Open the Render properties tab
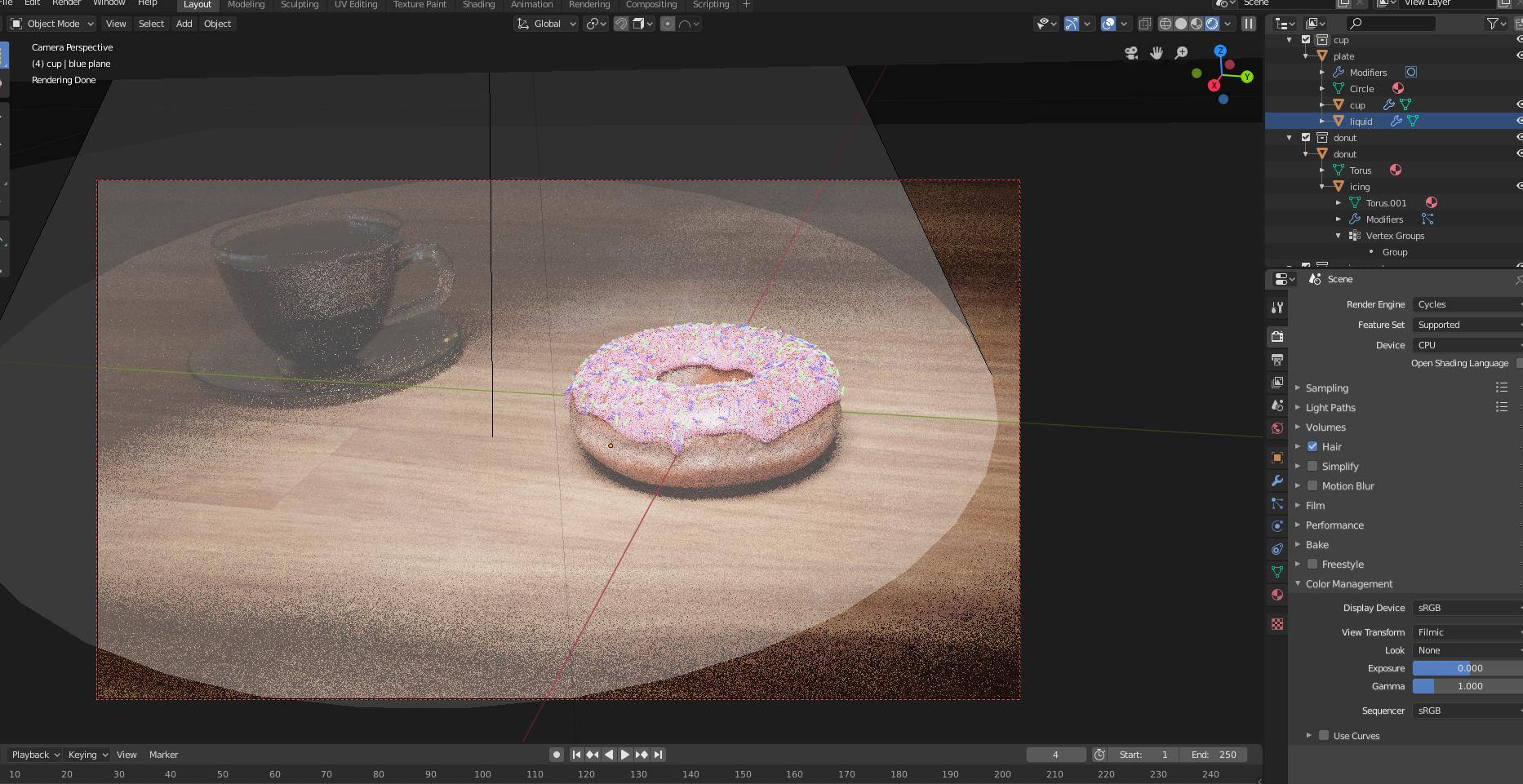The image size is (1523, 784). (1277, 336)
